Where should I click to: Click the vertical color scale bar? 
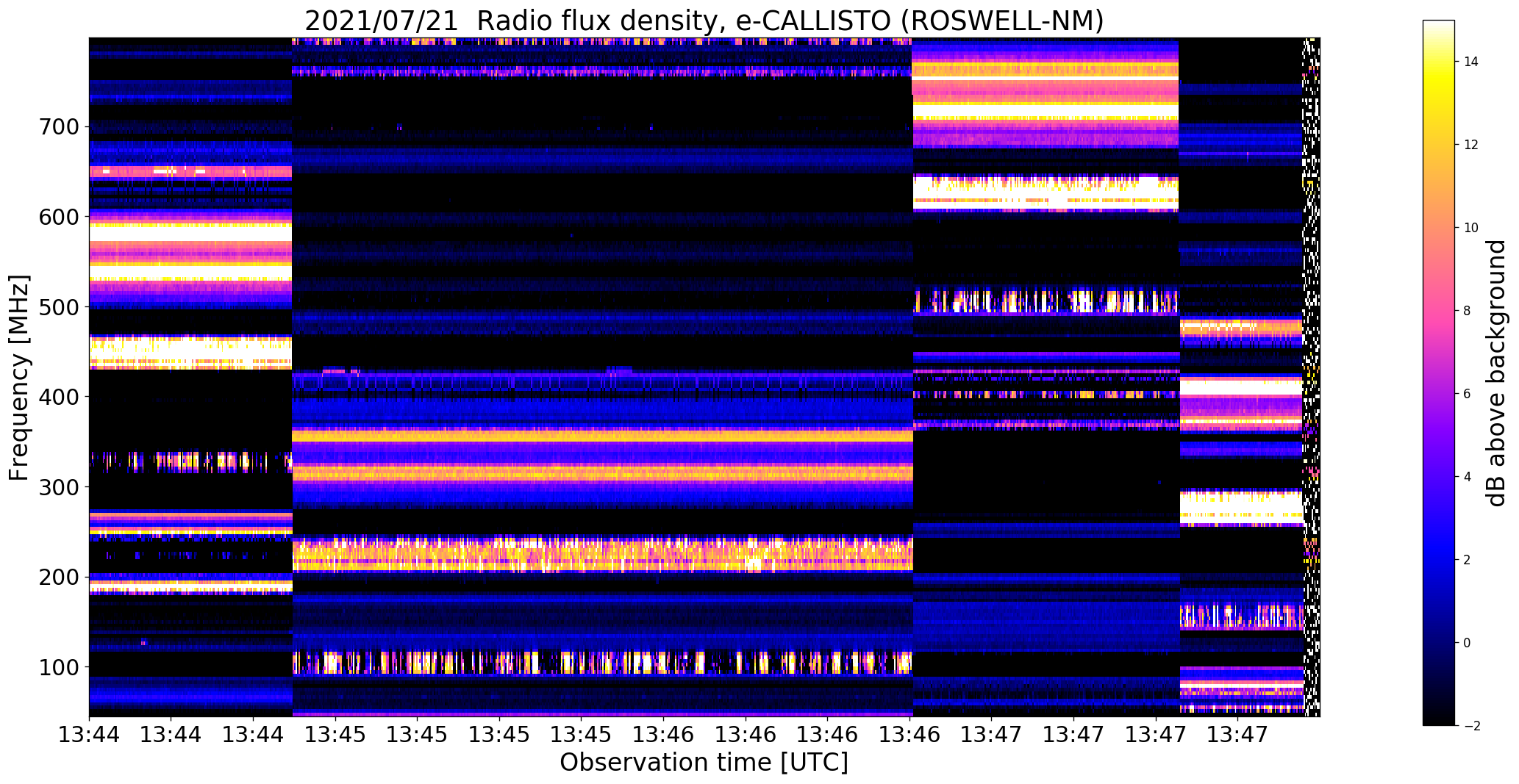coord(1439,373)
